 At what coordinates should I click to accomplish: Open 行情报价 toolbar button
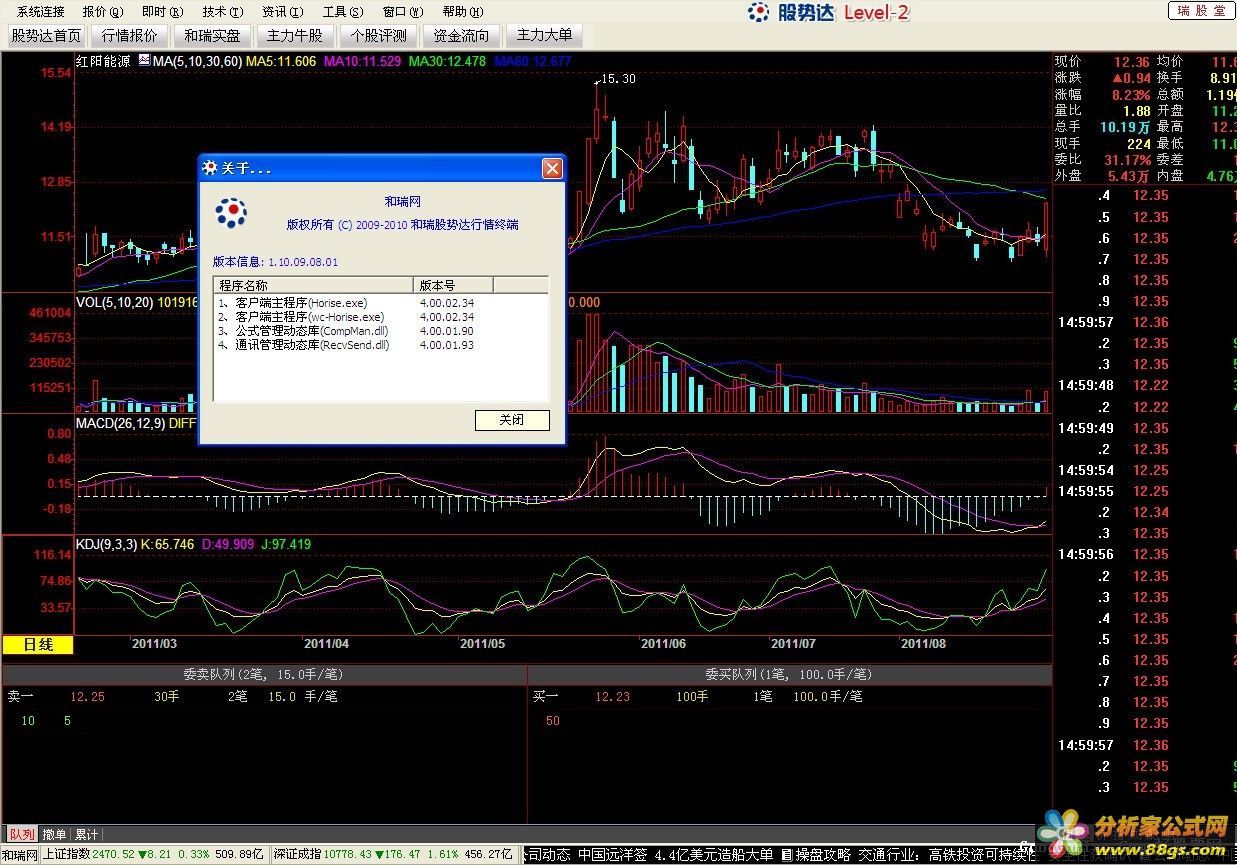point(130,36)
